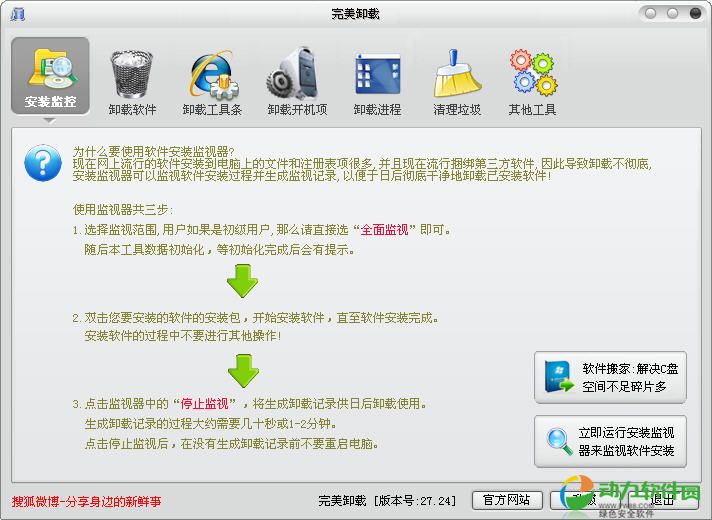The image size is (712, 520).
Task: Open 卸载软件 trash bin icon
Action: (x=132, y=78)
